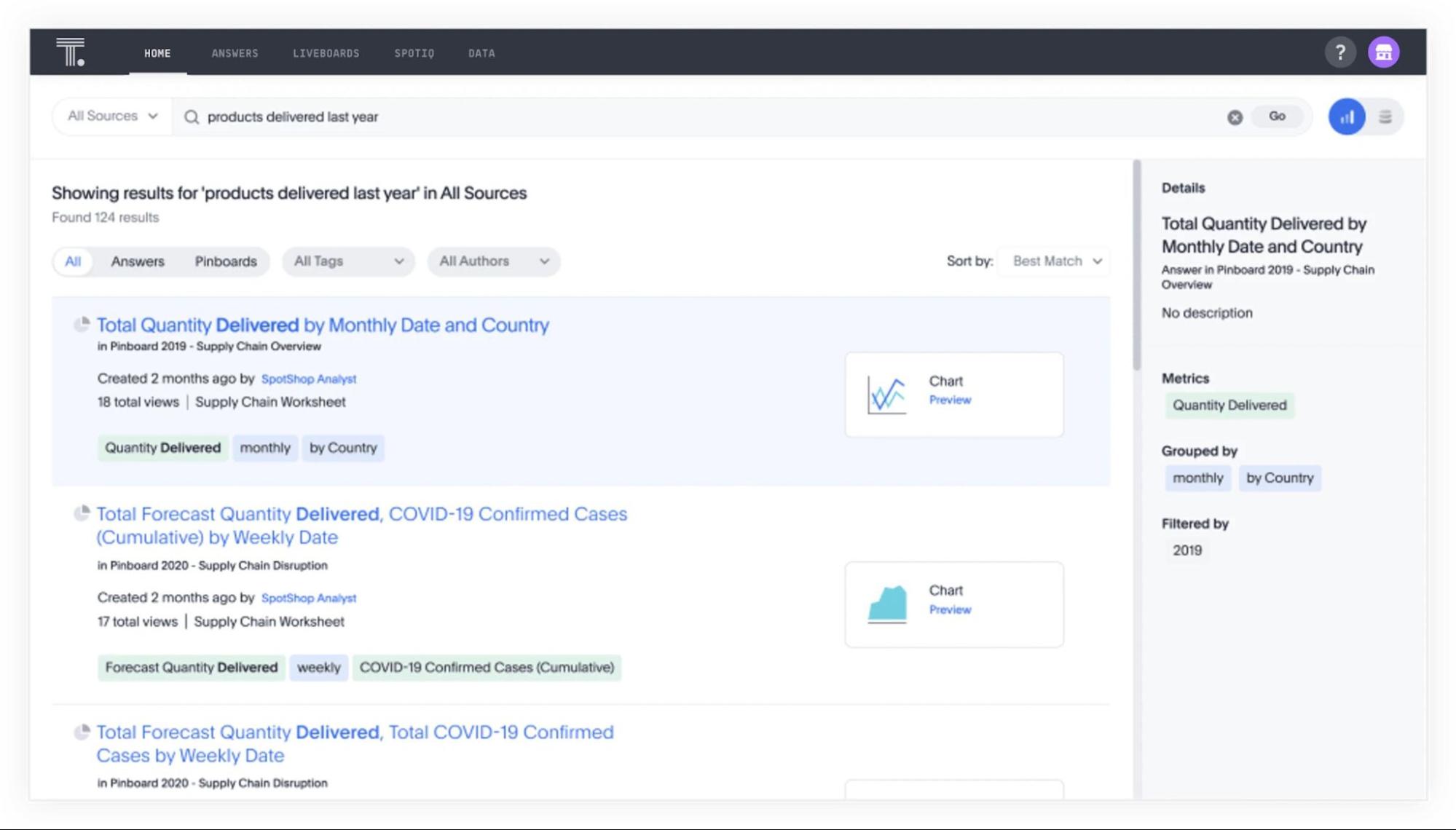
Task: Click the help question mark icon
Action: click(1340, 52)
